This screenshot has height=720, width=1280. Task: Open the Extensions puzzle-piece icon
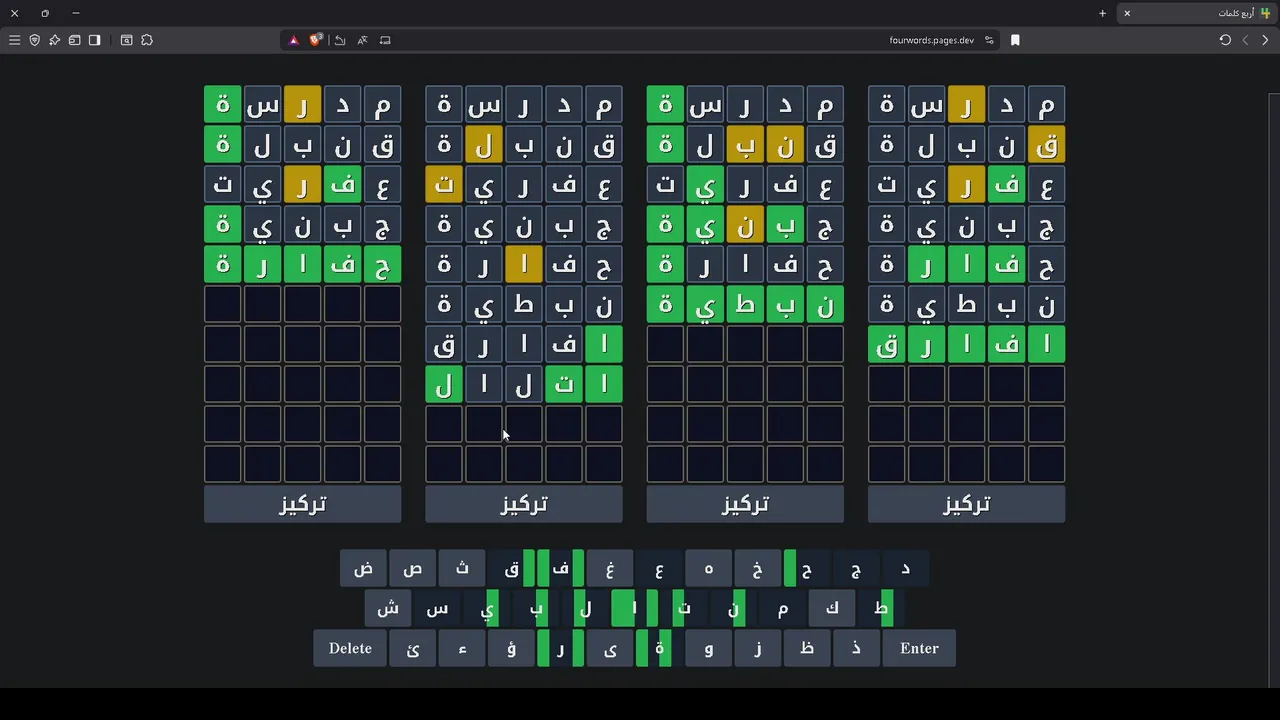click(x=147, y=40)
